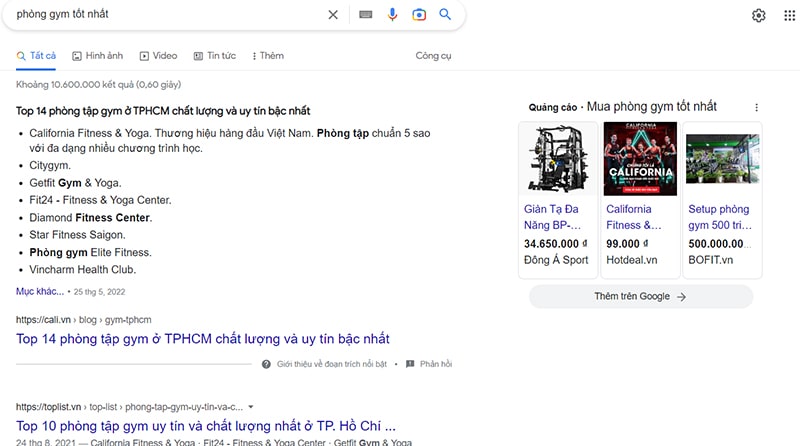Open the Công cụ search tools
The height and width of the screenshot is (446, 800).
pyautogui.click(x=434, y=56)
